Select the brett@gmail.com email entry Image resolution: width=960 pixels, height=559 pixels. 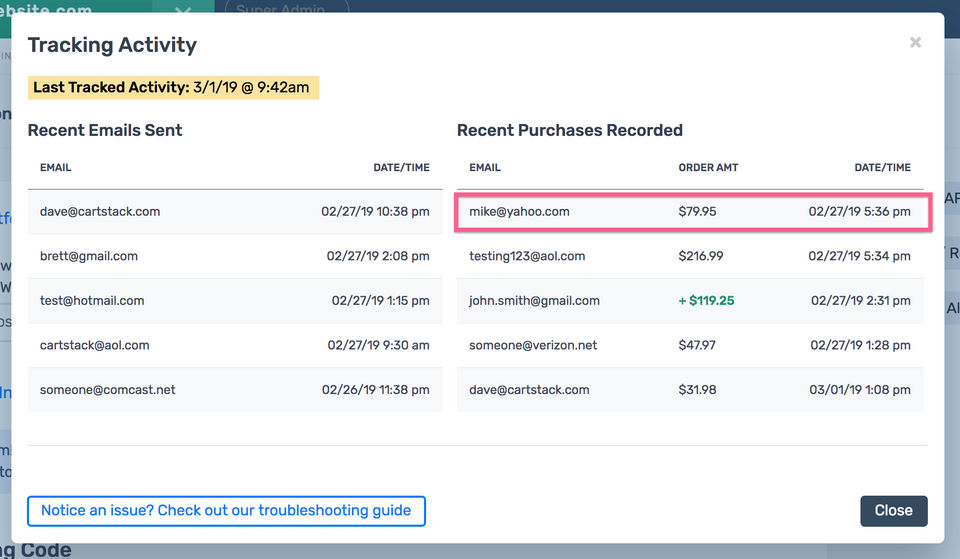click(89, 256)
